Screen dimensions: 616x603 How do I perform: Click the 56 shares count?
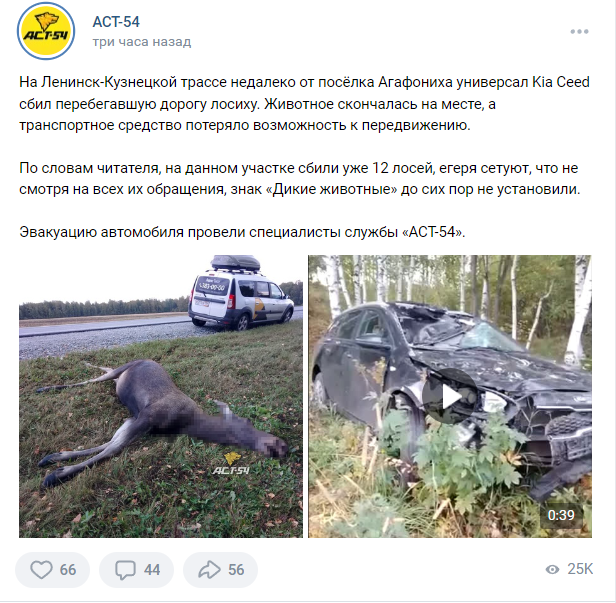tap(236, 570)
